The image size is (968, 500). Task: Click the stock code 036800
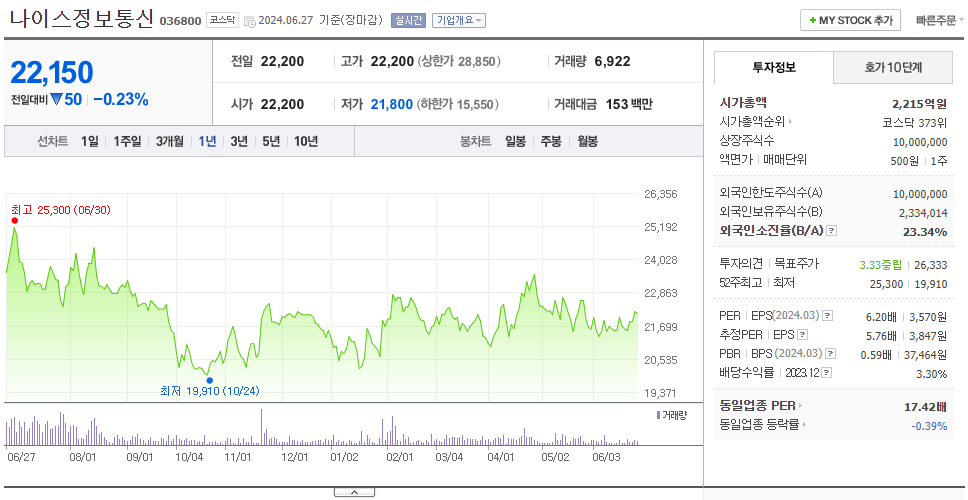click(180, 21)
